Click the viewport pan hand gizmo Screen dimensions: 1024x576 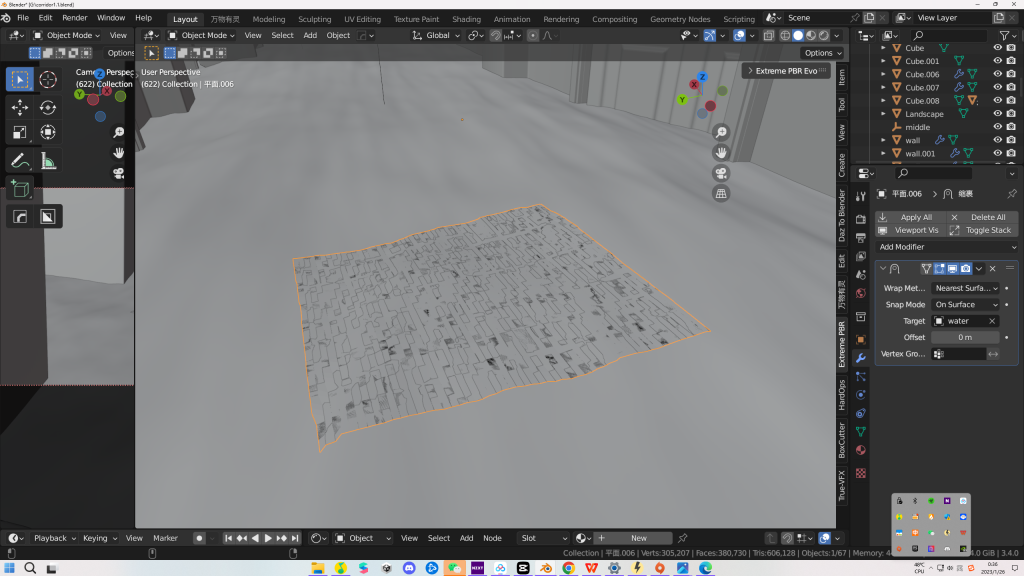coord(721,153)
